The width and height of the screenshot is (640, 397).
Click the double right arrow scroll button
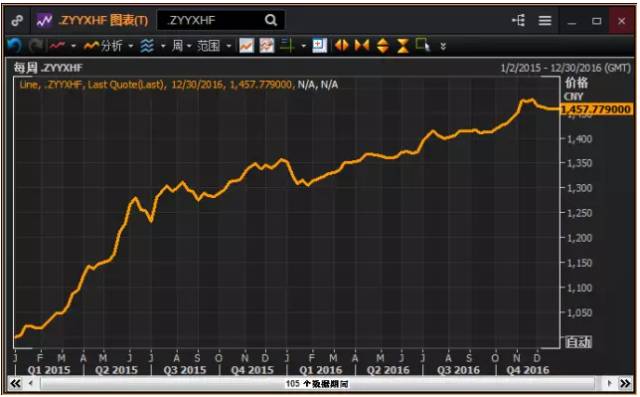click(x=625, y=384)
